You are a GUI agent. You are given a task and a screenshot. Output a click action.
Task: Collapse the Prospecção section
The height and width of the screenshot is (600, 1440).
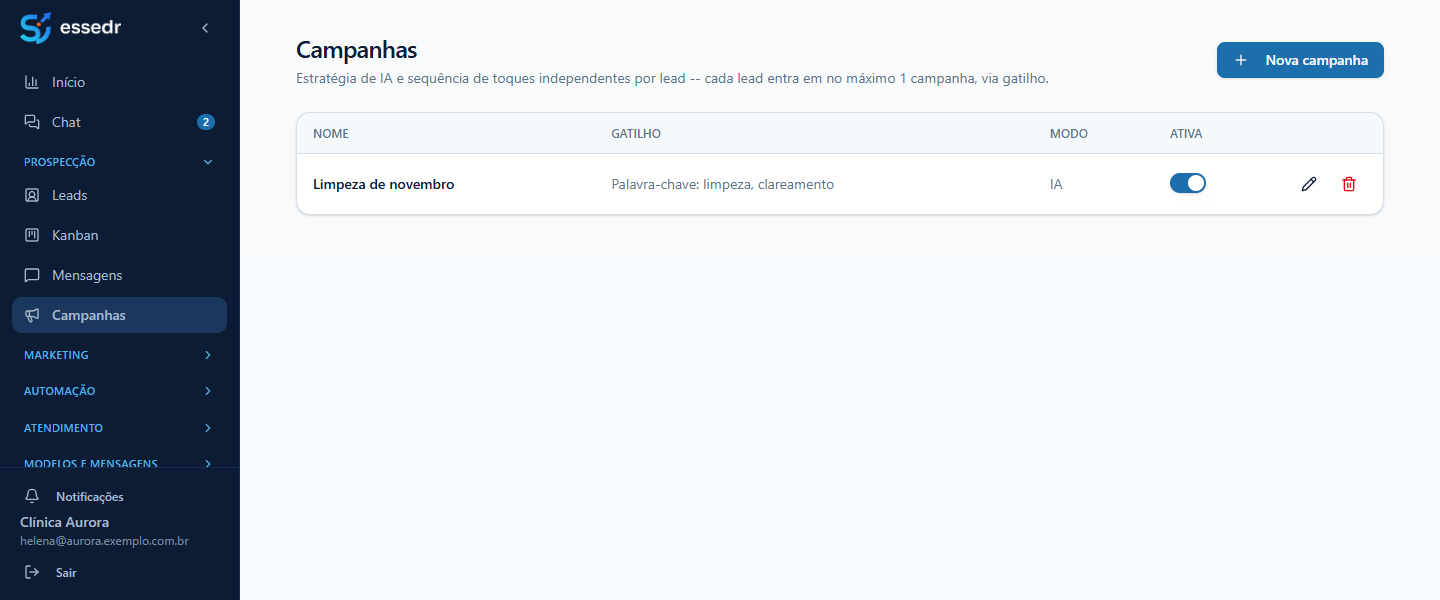point(120,162)
